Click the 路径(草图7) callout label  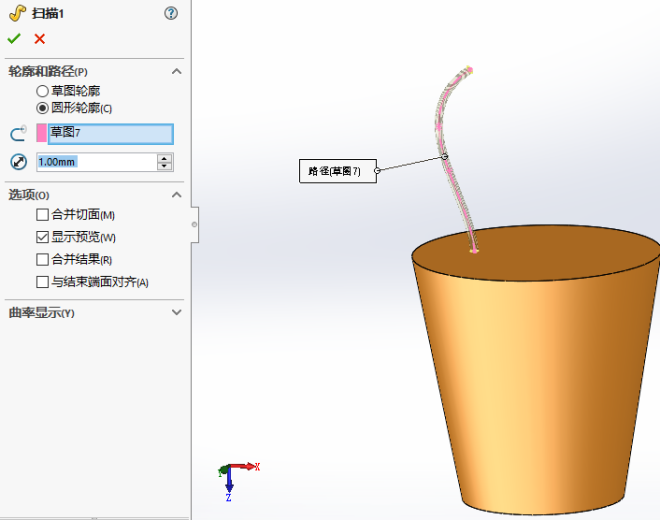pyautogui.click(x=335, y=171)
